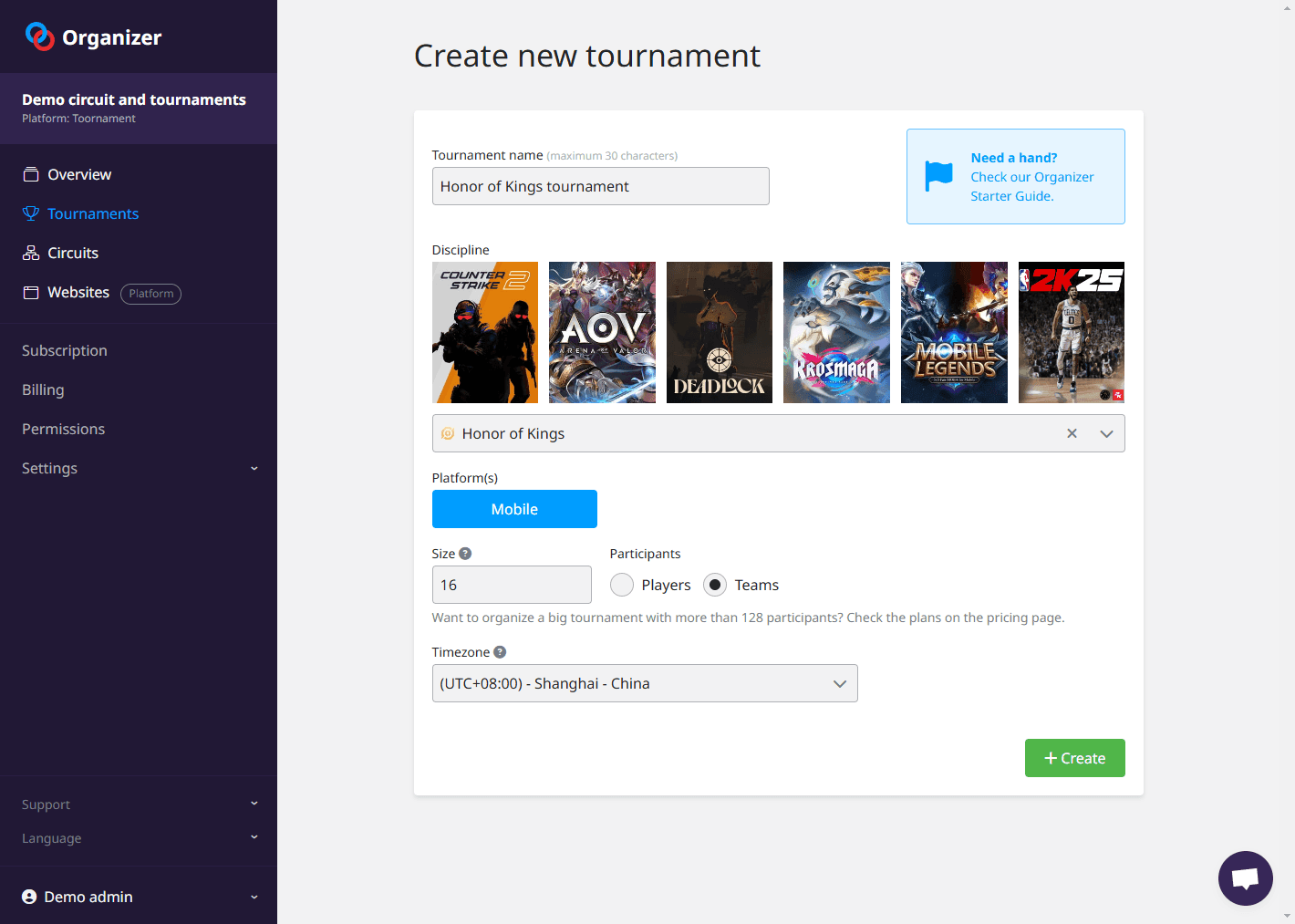1295x924 pixels.
Task: Select the Mobile Legends discipline
Action: (x=954, y=332)
